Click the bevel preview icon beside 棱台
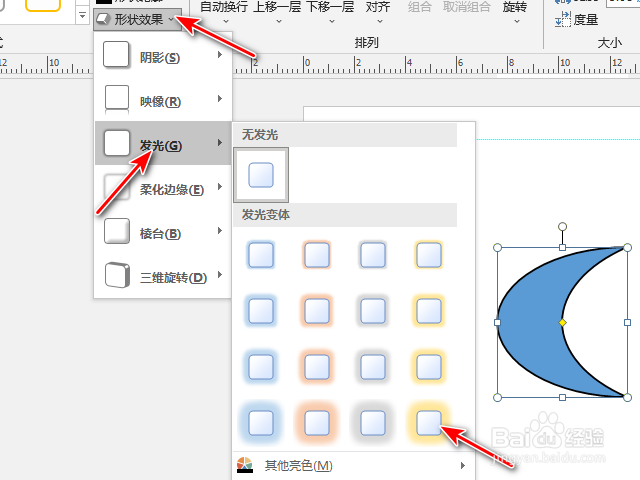Image resolution: width=640 pixels, height=480 pixels. point(117,231)
